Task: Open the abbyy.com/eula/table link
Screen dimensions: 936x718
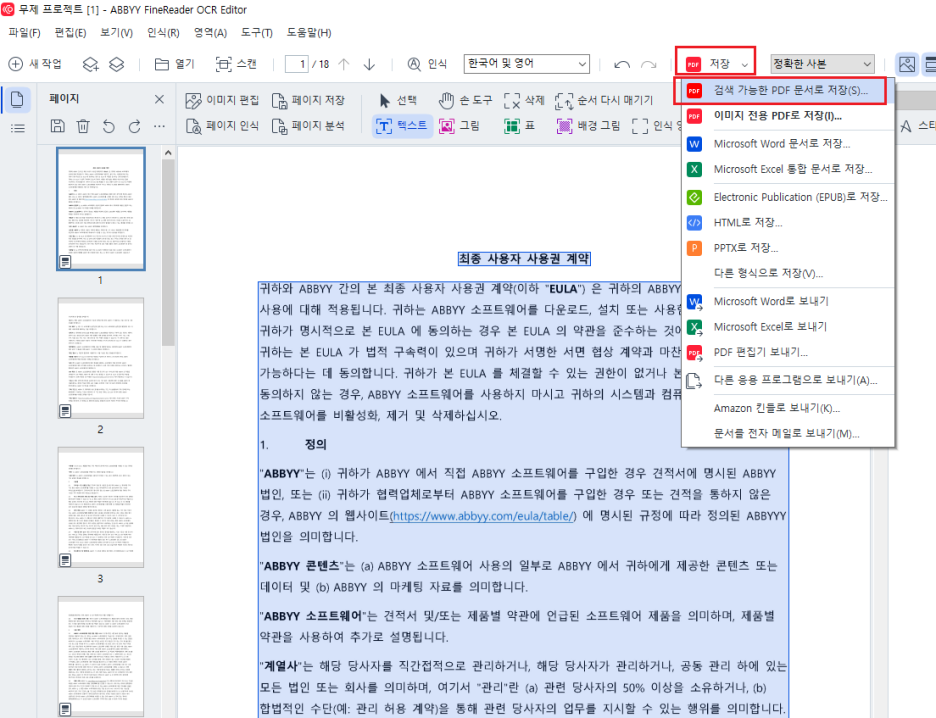Action: (x=482, y=516)
